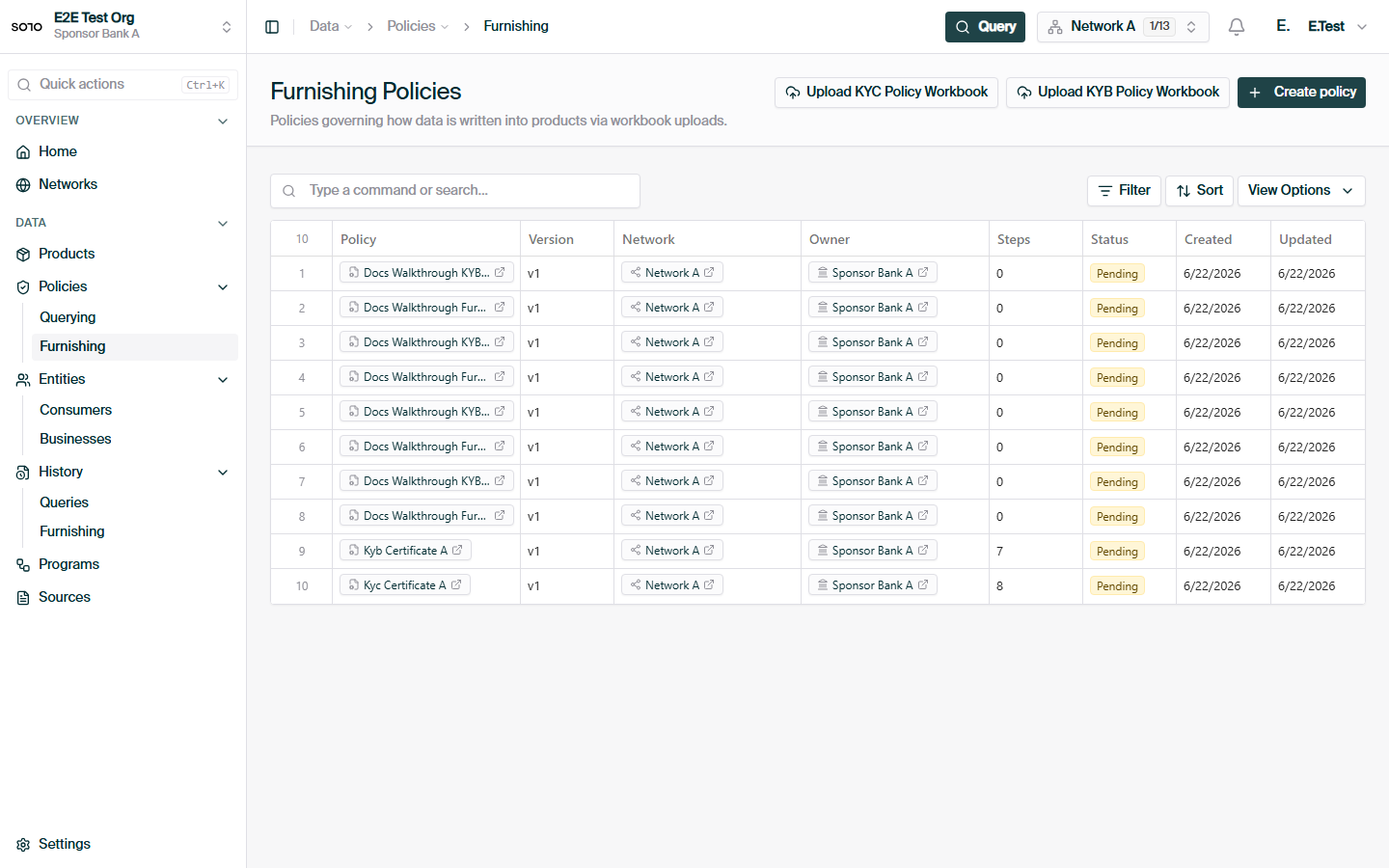Open the Filter button
The image size is (1389, 868).
1124,191
